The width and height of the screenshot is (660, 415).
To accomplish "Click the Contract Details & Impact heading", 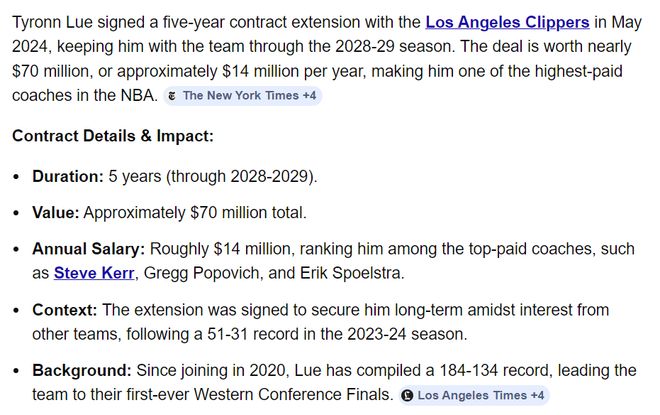I will [x=113, y=136].
